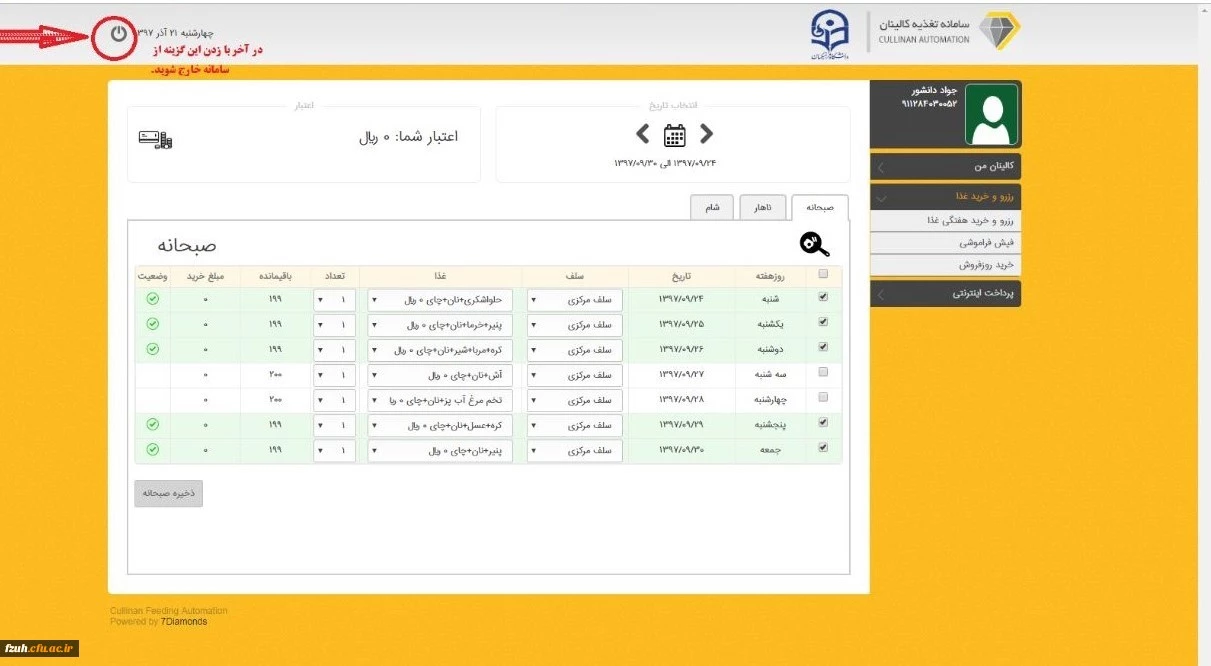
Task: Click the power icon to log out
Action: coord(119,34)
